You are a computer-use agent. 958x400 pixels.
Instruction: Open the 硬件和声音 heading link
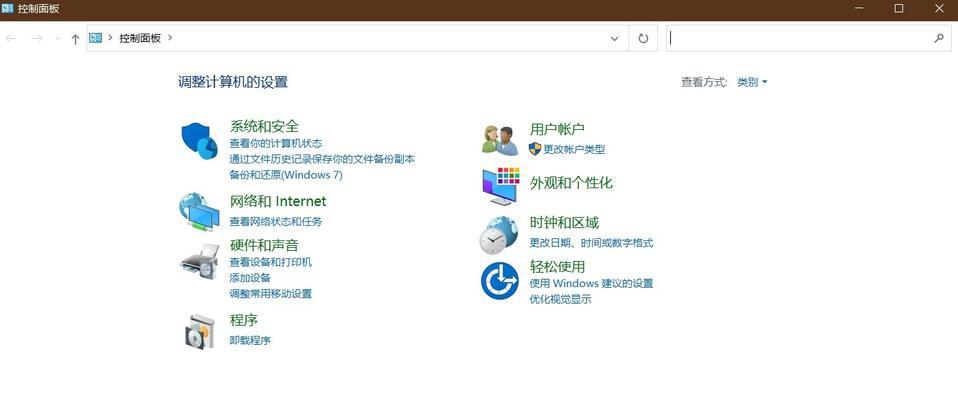pos(264,245)
